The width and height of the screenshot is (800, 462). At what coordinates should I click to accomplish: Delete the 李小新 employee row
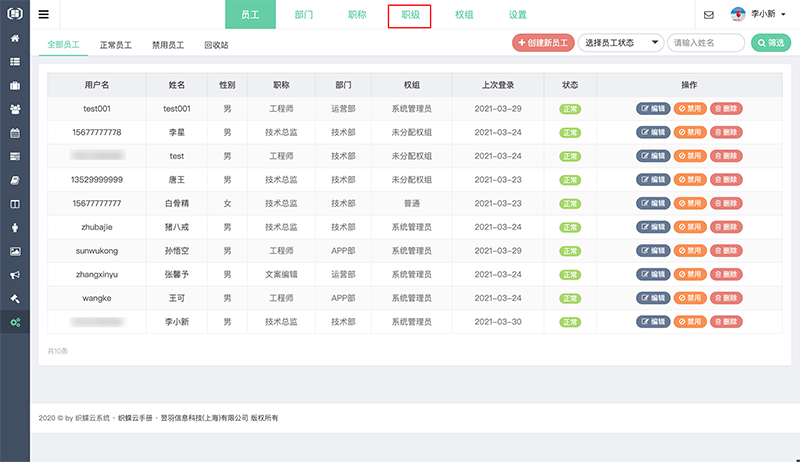pyautogui.click(x=726, y=322)
